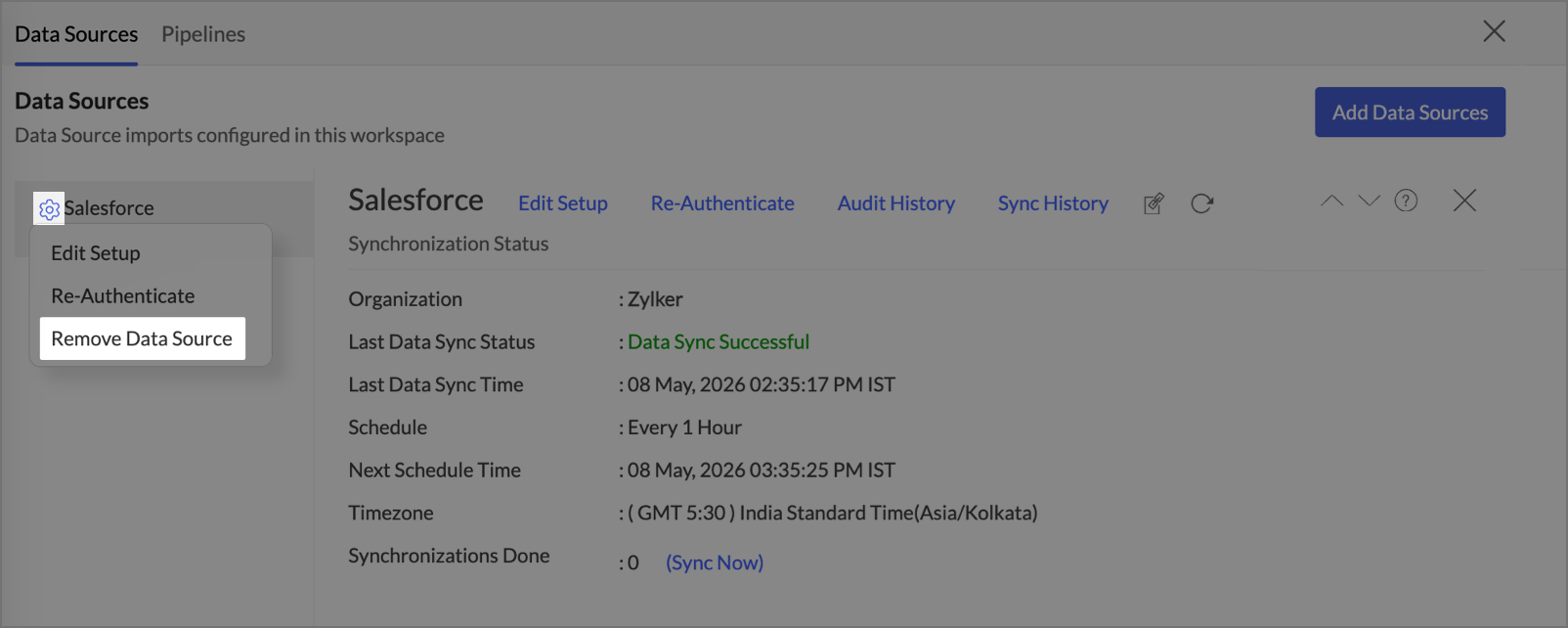Click the Synchronizations Done label
Viewport: 1568px width, 628px height.
point(449,556)
